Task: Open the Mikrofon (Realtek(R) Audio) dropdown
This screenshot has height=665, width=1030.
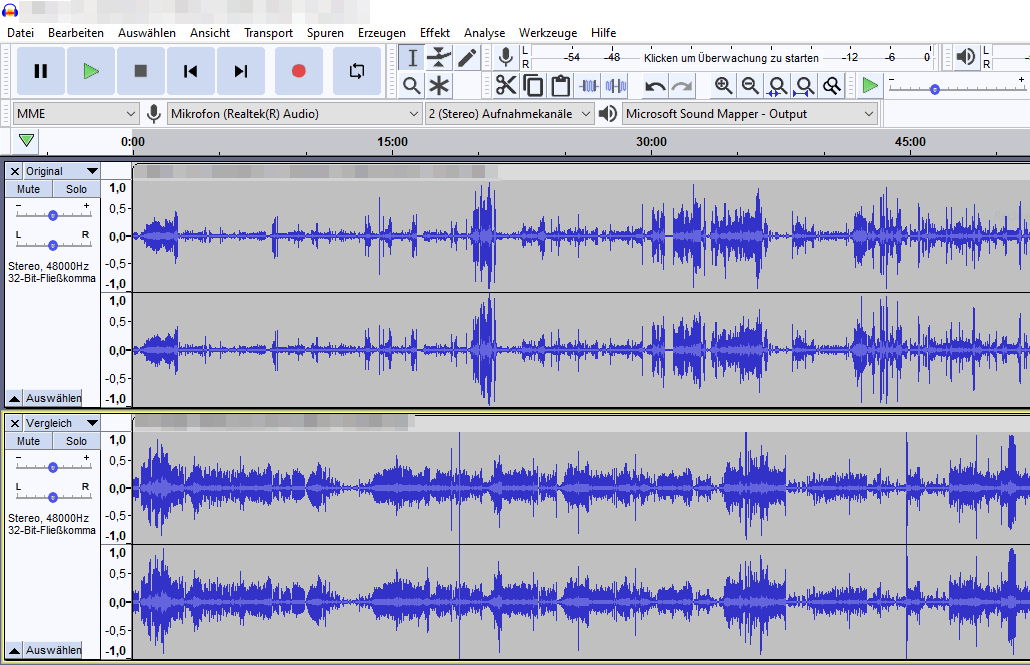Action: 294,114
